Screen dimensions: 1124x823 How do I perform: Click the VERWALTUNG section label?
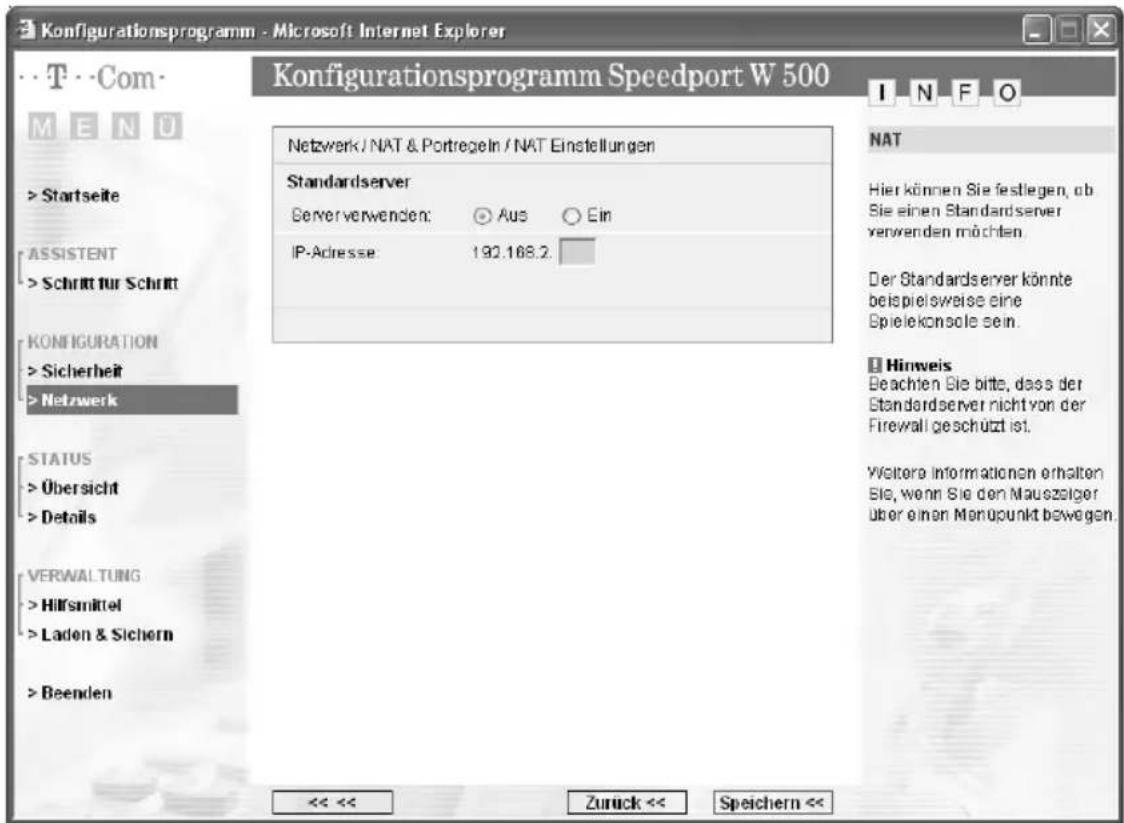84,576
